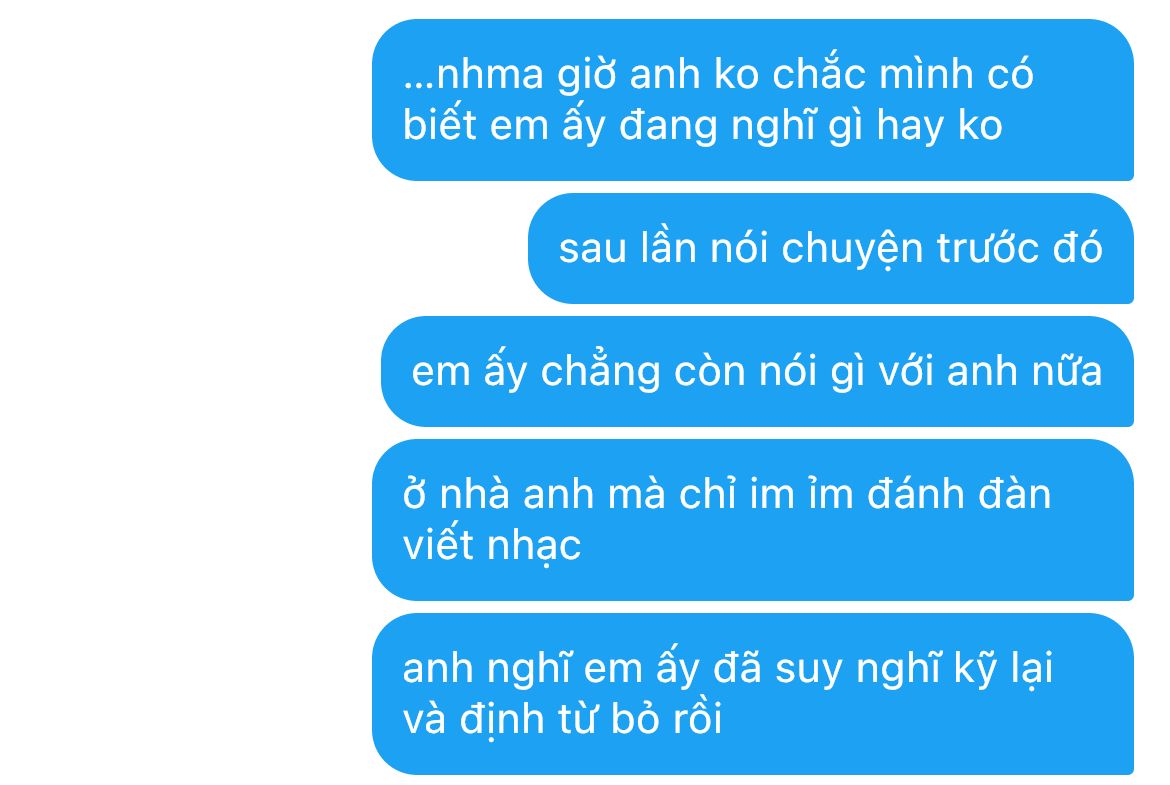Tap the 'em ấy chẳng còn nói gì' message
Image resolution: width=1170 pixels, height=785 pixels.
pos(757,372)
